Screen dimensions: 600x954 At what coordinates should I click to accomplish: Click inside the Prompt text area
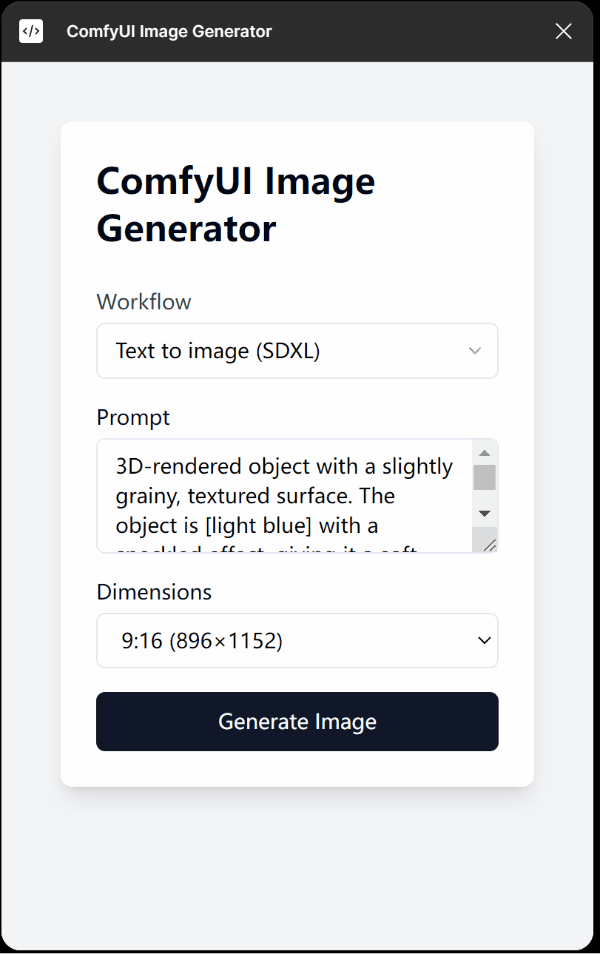coord(284,496)
